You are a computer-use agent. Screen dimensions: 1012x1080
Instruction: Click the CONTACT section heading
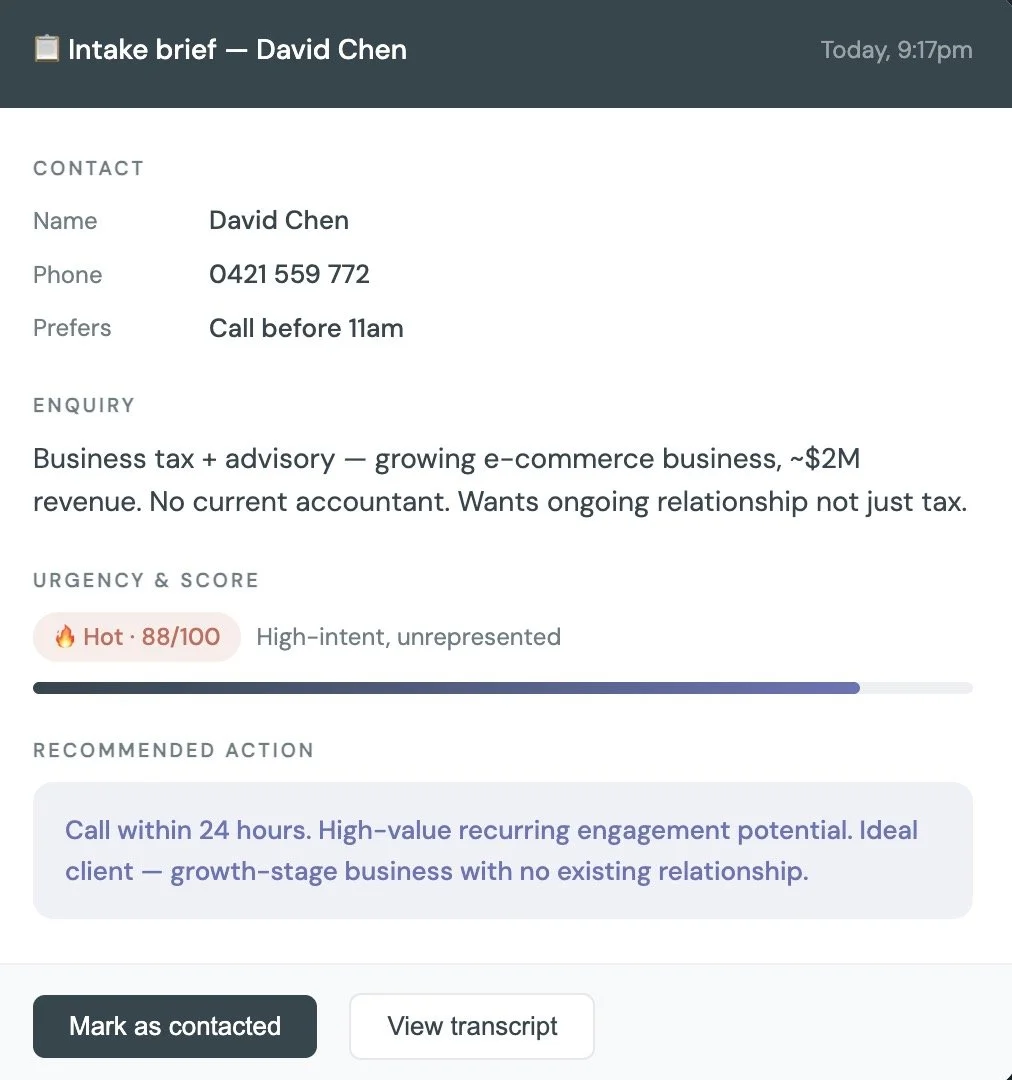point(89,169)
